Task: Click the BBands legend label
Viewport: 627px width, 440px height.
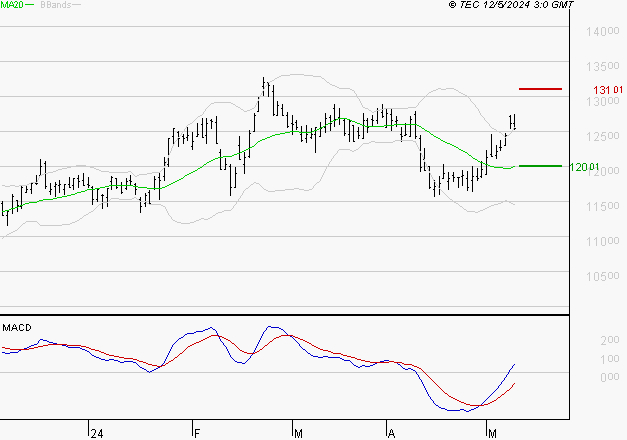Action: pyautogui.click(x=56, y=5)
